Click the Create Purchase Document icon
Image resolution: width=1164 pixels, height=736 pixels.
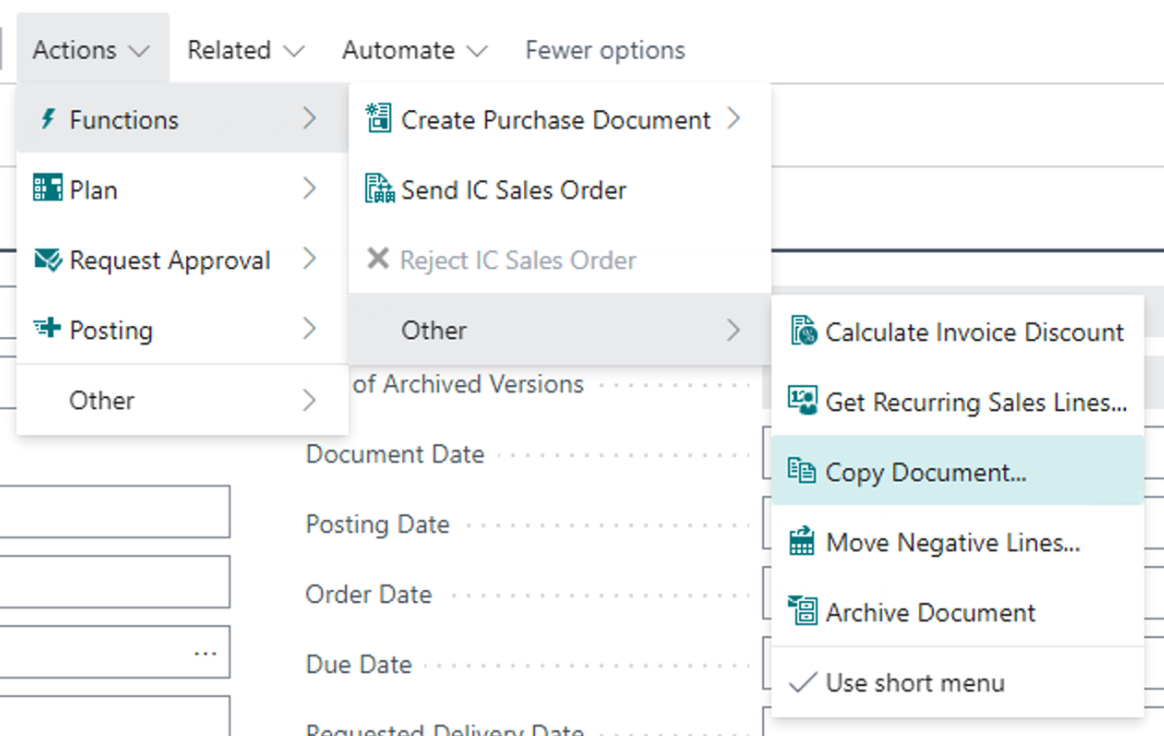pos(379,119)
